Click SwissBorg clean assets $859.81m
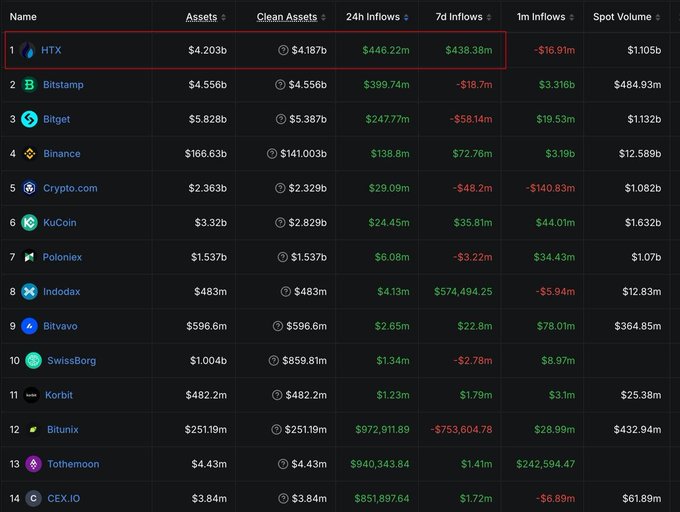This screenshot has height=512, width=680. 304,361
